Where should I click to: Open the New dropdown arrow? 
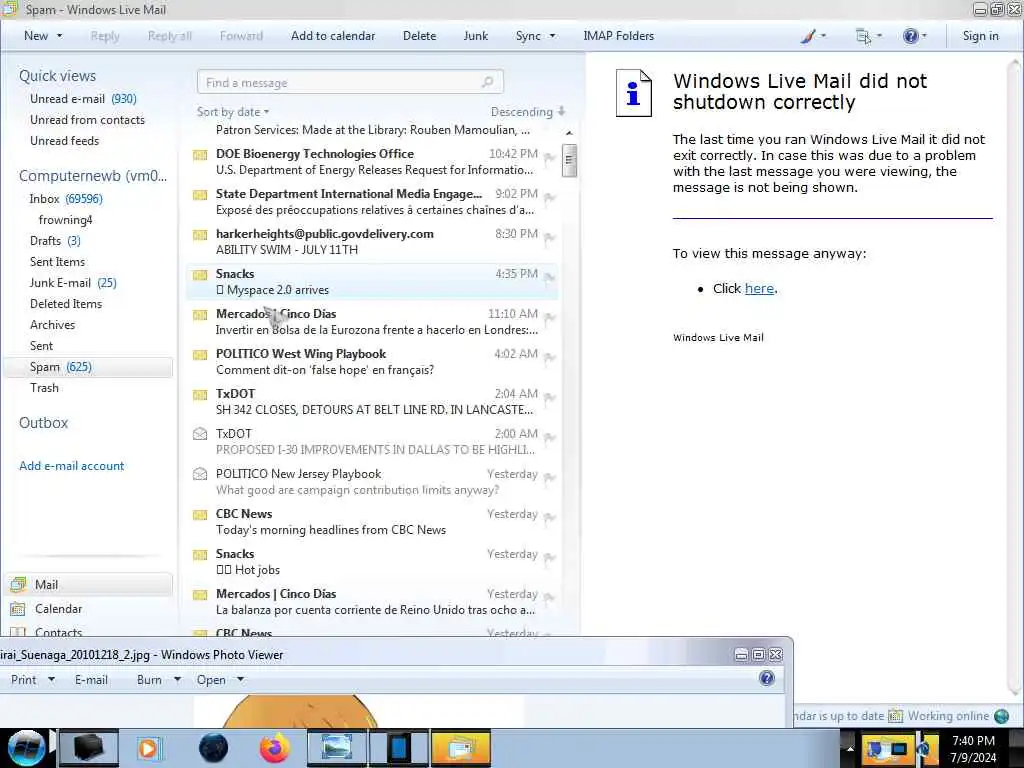[59, 36]
